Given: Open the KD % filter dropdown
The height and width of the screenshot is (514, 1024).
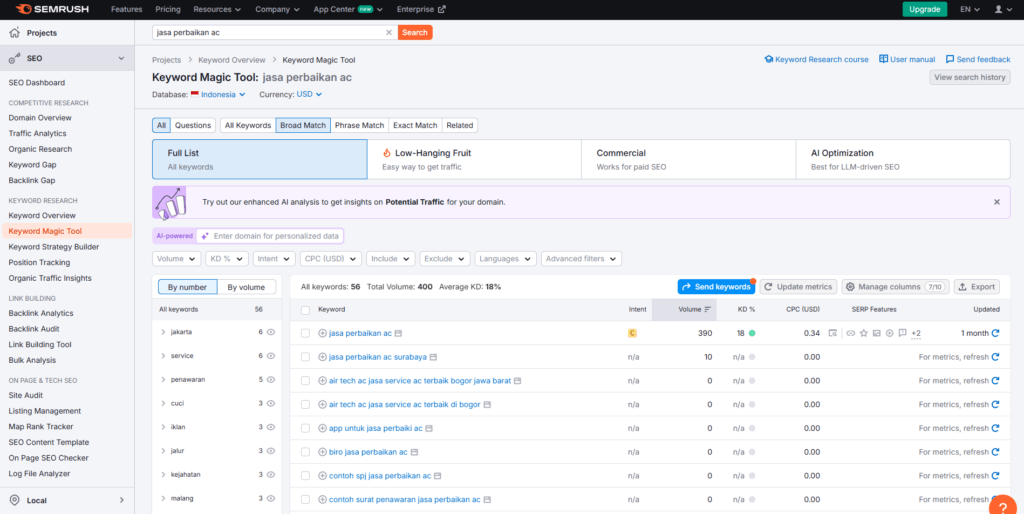Looking at the screenshot, I should (227, 259).
